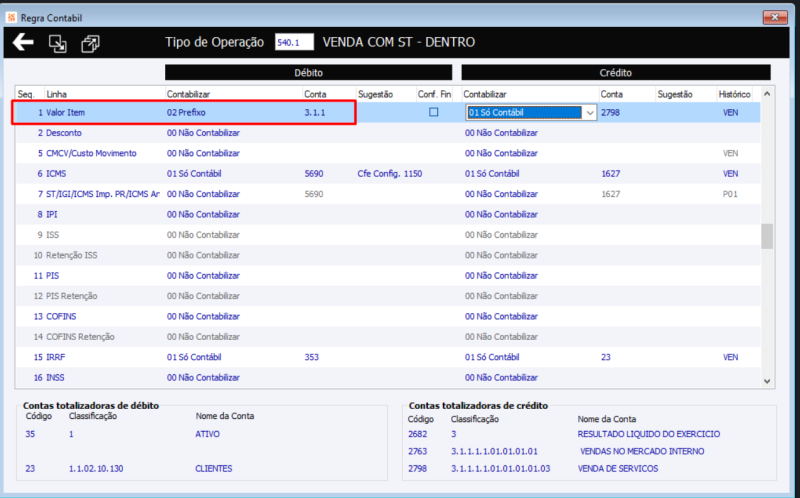Click credit account 2798 in Valor Item row
The image size is (800, 498).
(610, 113)
